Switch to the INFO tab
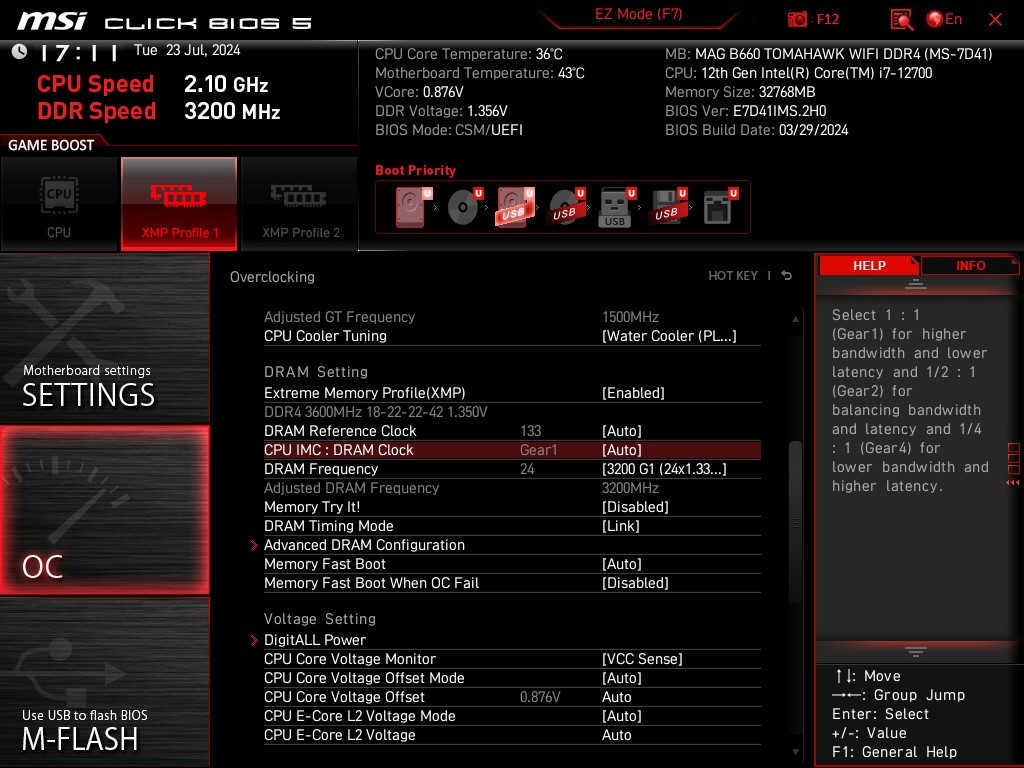 [970, 266]
